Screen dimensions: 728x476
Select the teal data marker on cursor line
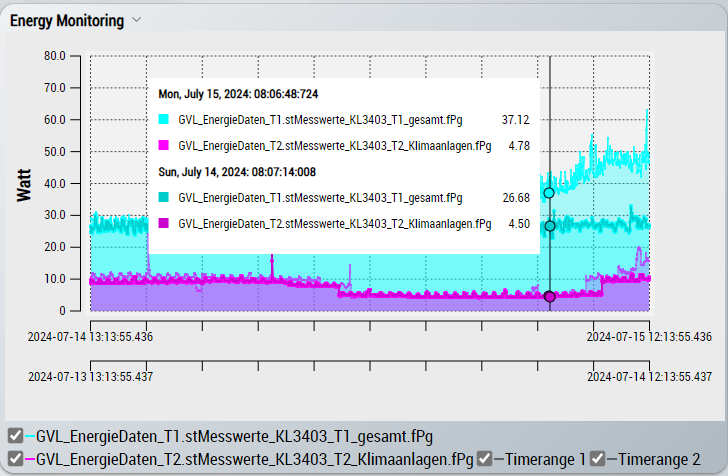[x=549, y=226]
